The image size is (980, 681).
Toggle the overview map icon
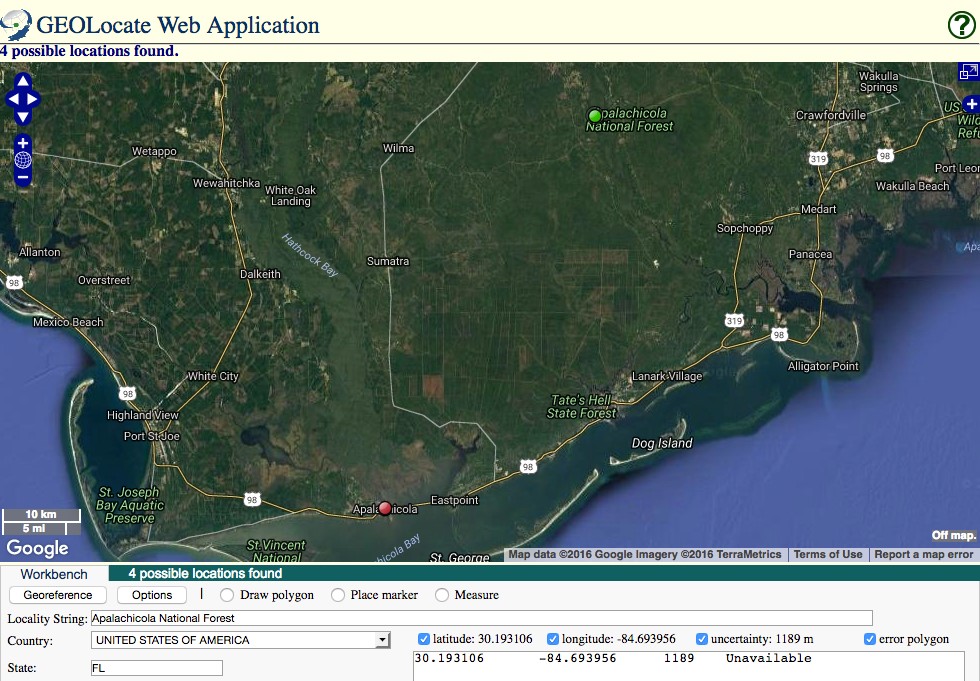(969, 71)
